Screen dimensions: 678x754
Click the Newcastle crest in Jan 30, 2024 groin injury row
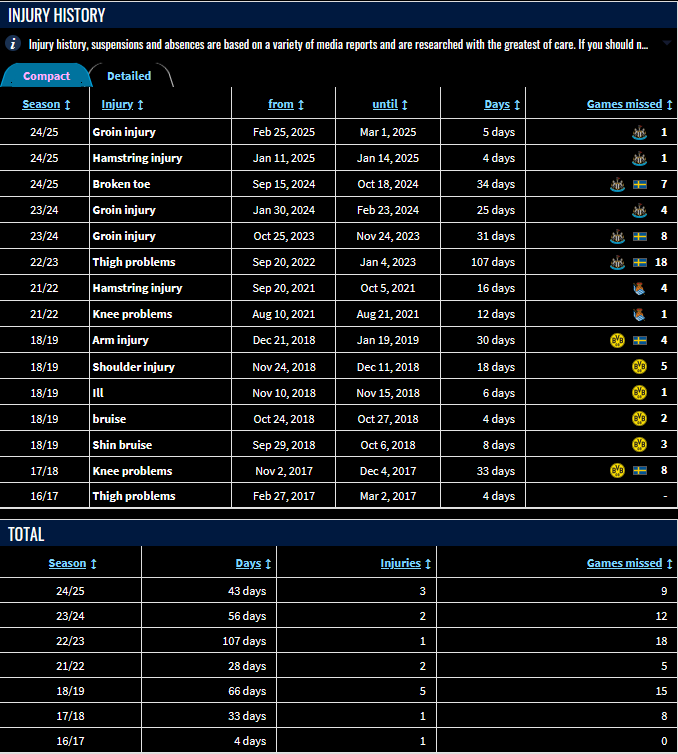[x=639, y=210]
